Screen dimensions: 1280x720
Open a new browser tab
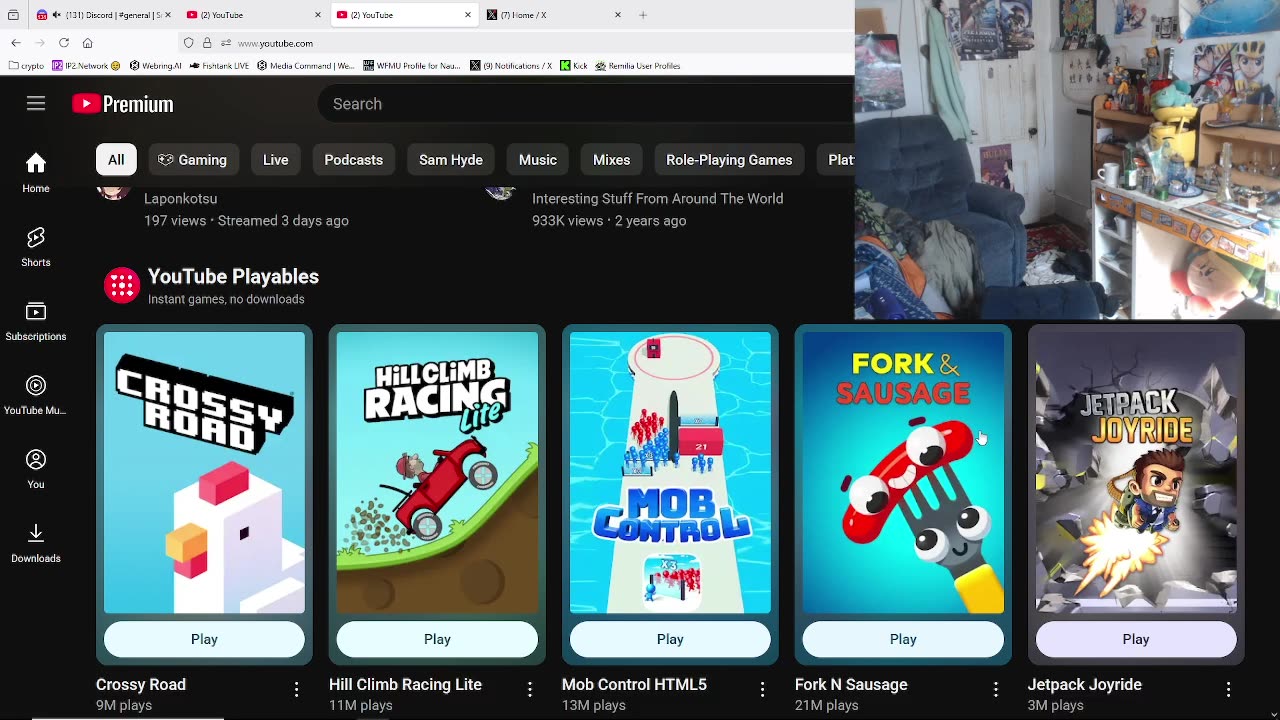pos(643,15)
